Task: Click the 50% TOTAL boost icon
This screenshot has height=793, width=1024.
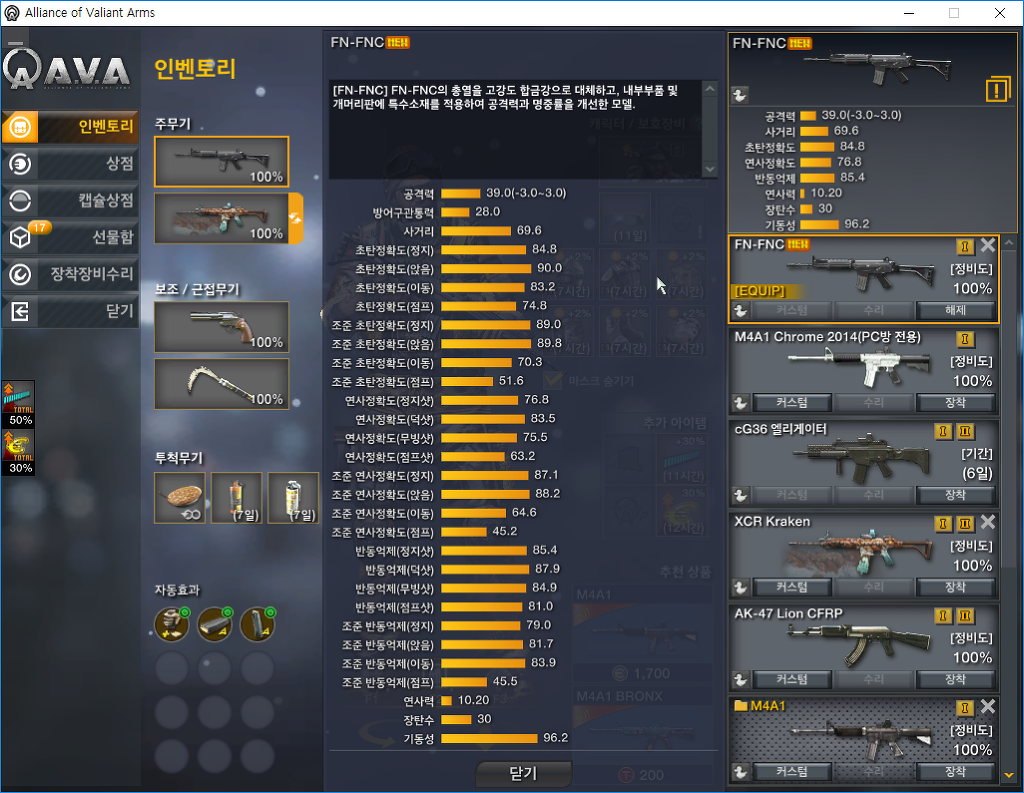Action: point(18,404)
